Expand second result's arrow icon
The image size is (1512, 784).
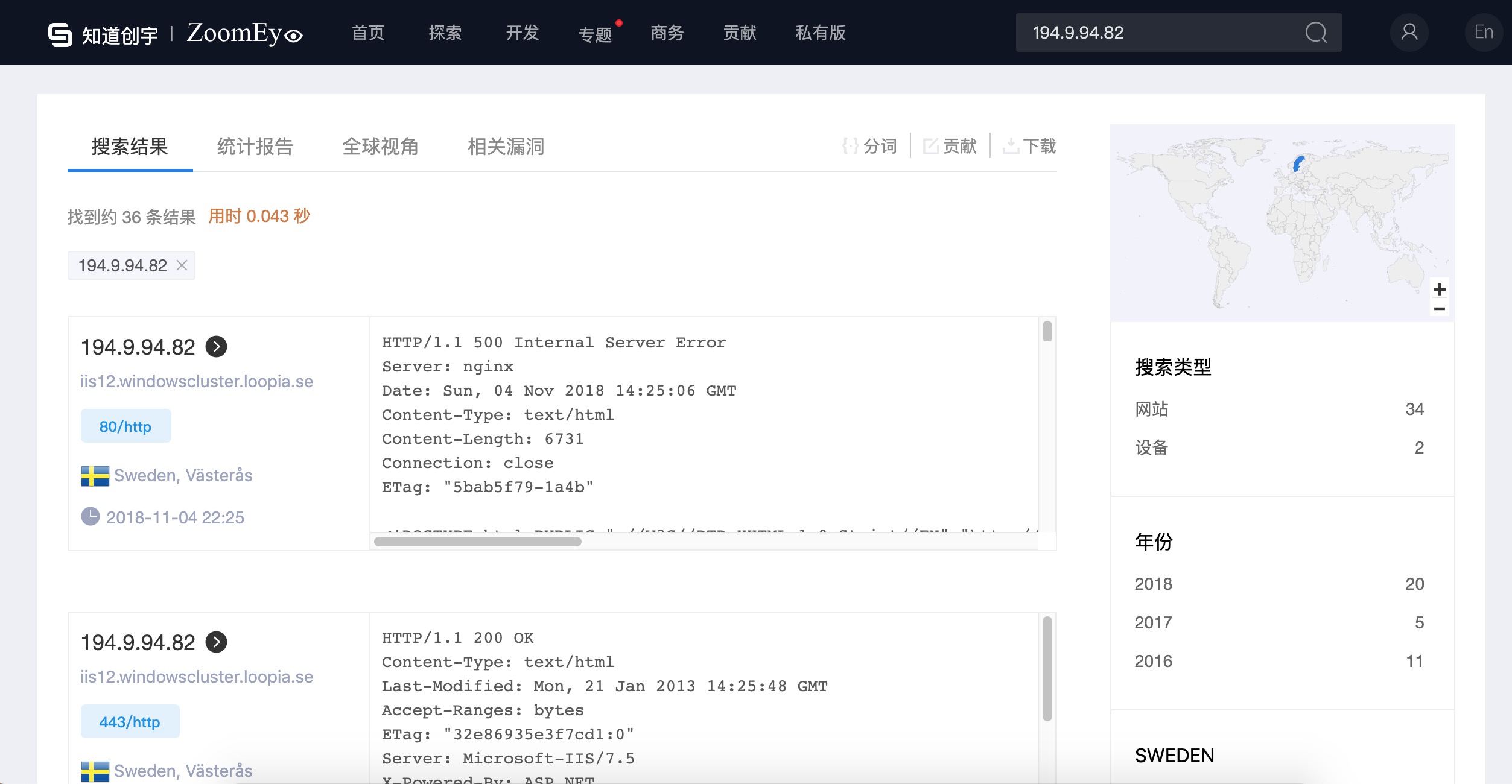tap(216, 642)
